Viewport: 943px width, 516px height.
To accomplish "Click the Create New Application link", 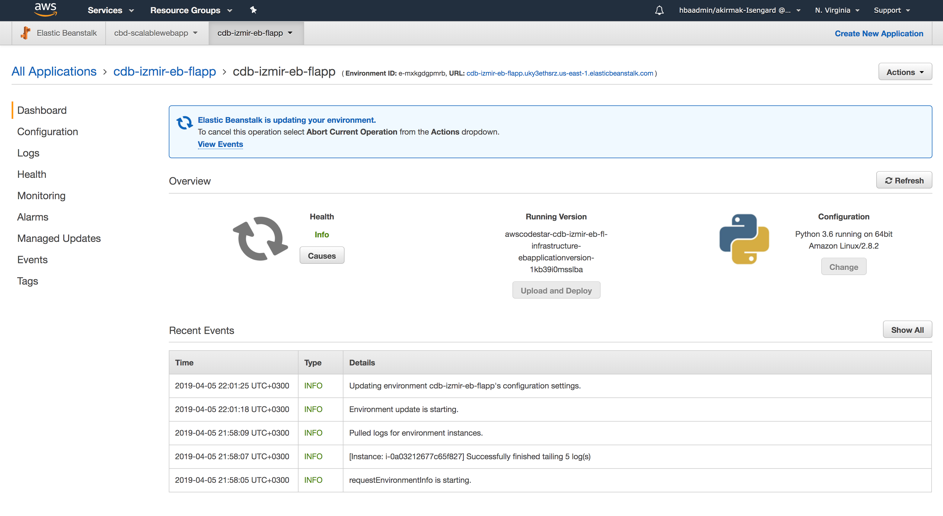I will point(879,34).
